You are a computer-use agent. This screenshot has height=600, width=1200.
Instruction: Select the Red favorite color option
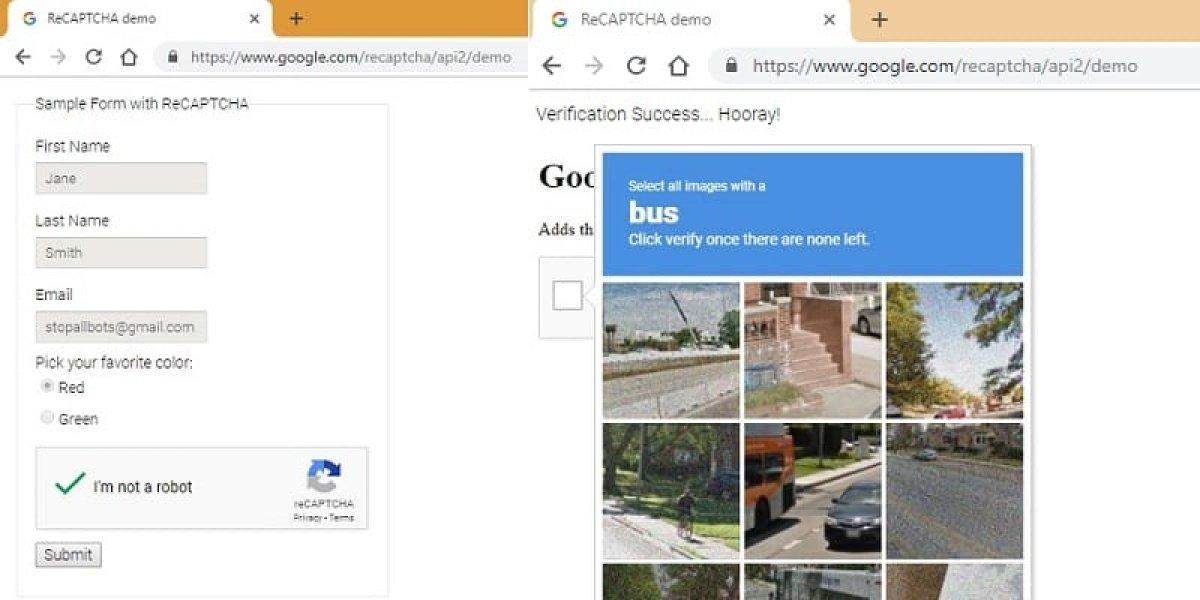[x=46, y=386]
